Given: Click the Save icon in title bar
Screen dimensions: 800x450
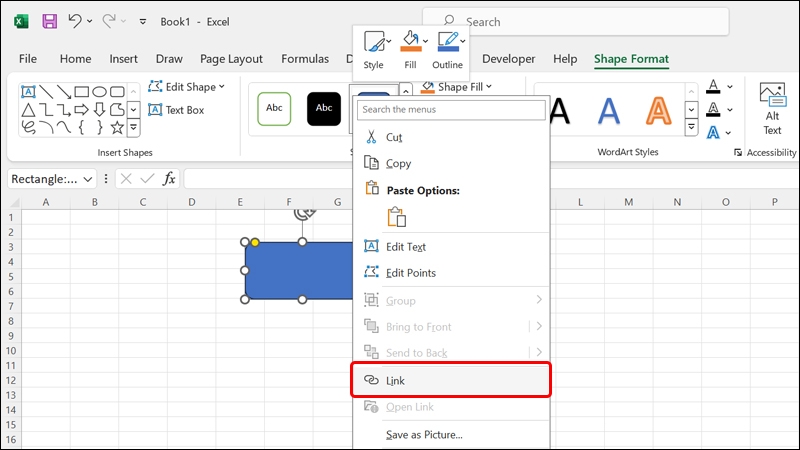Looking at the screenshot, I should pos(49,21).
